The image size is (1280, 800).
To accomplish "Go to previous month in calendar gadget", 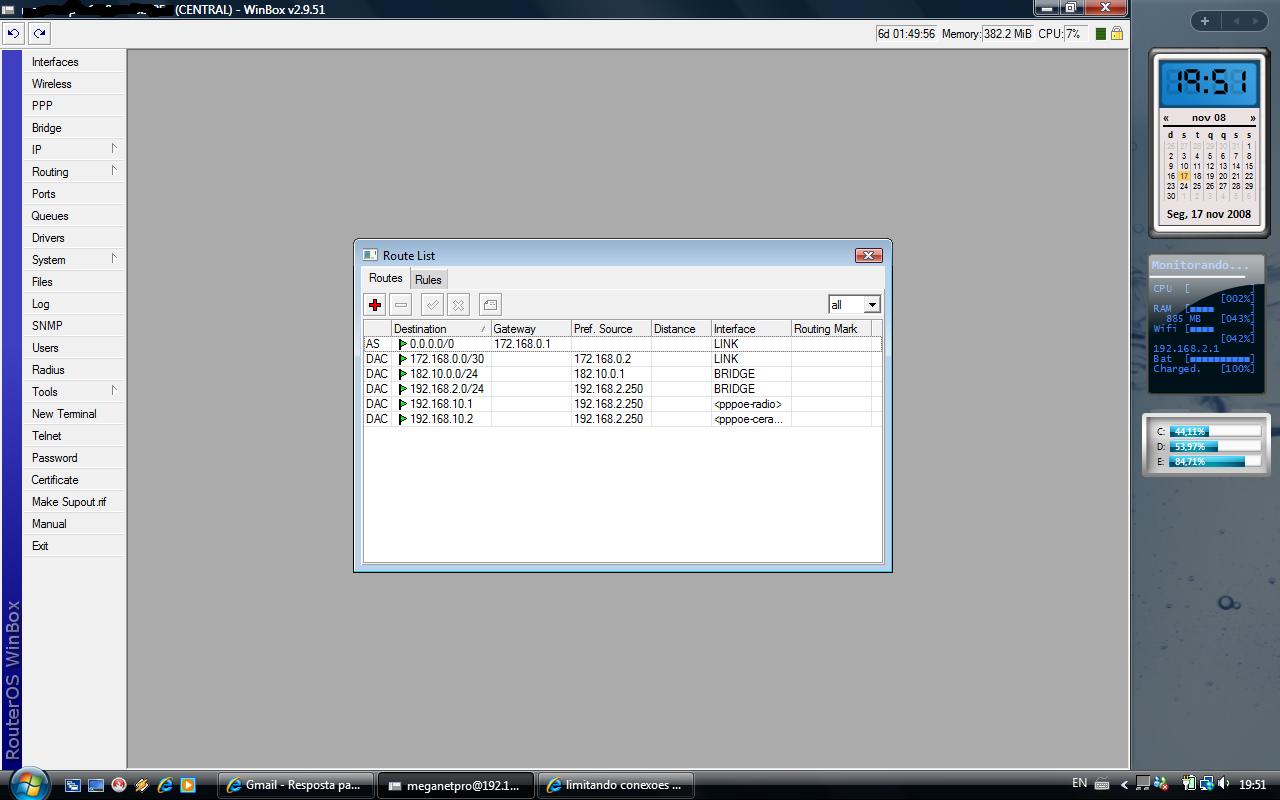I will pyautogui.click(x=1166, y=118).
